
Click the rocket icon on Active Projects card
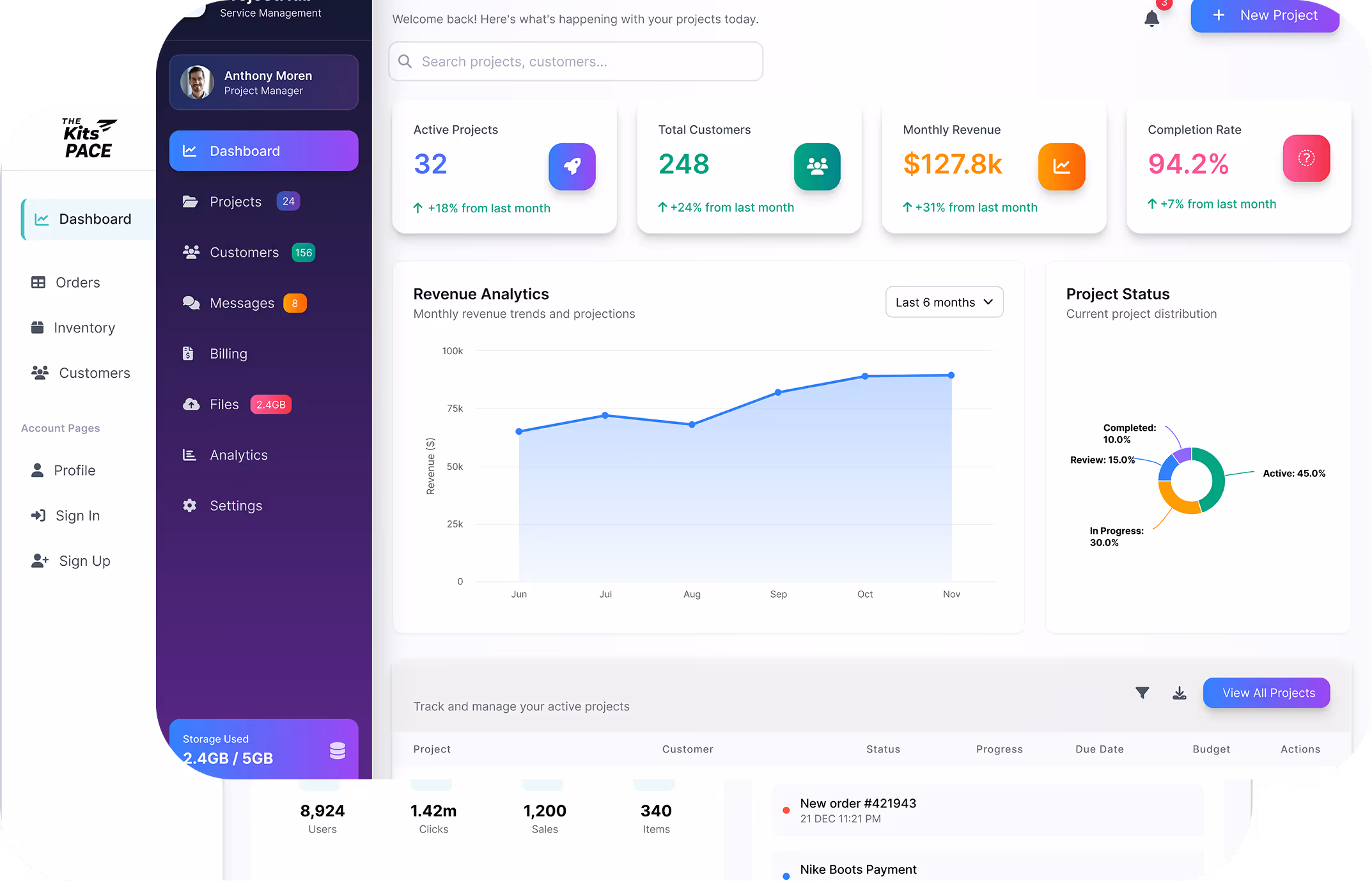(x=572, y=167)
